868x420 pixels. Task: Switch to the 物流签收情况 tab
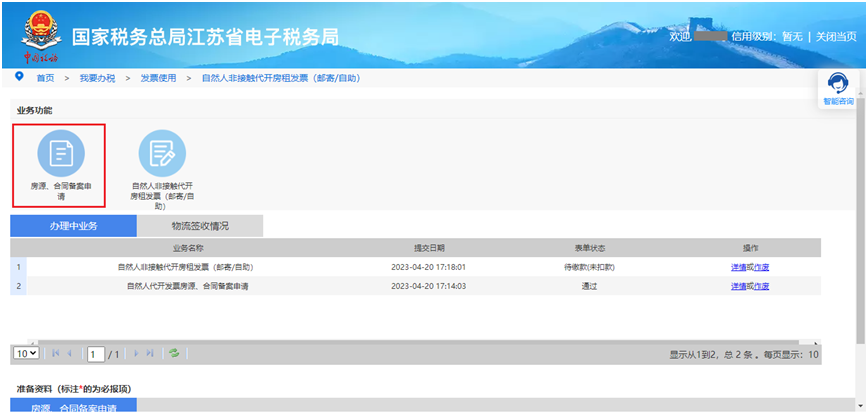200,226
